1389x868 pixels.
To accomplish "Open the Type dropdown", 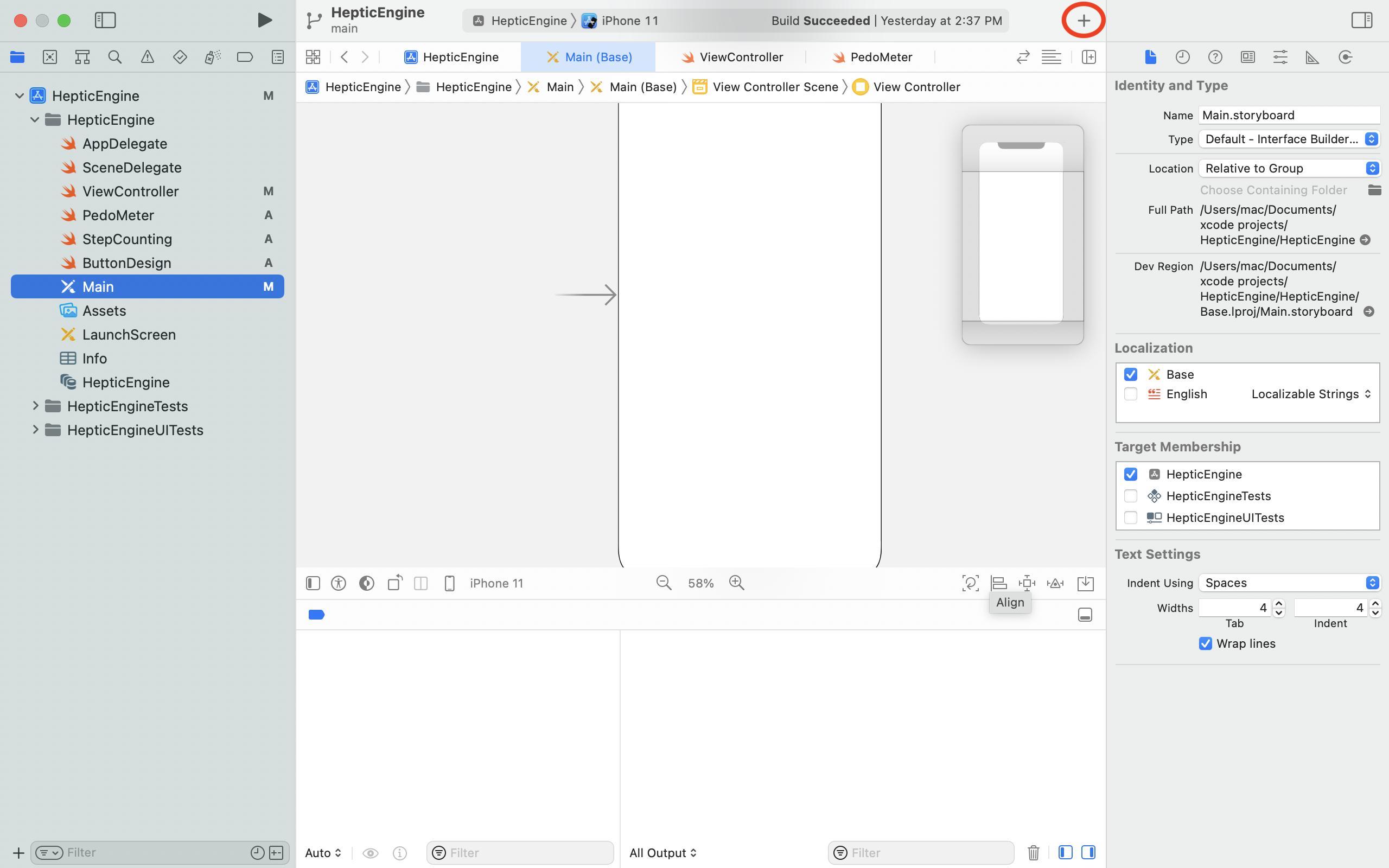I will point(1289,139).
